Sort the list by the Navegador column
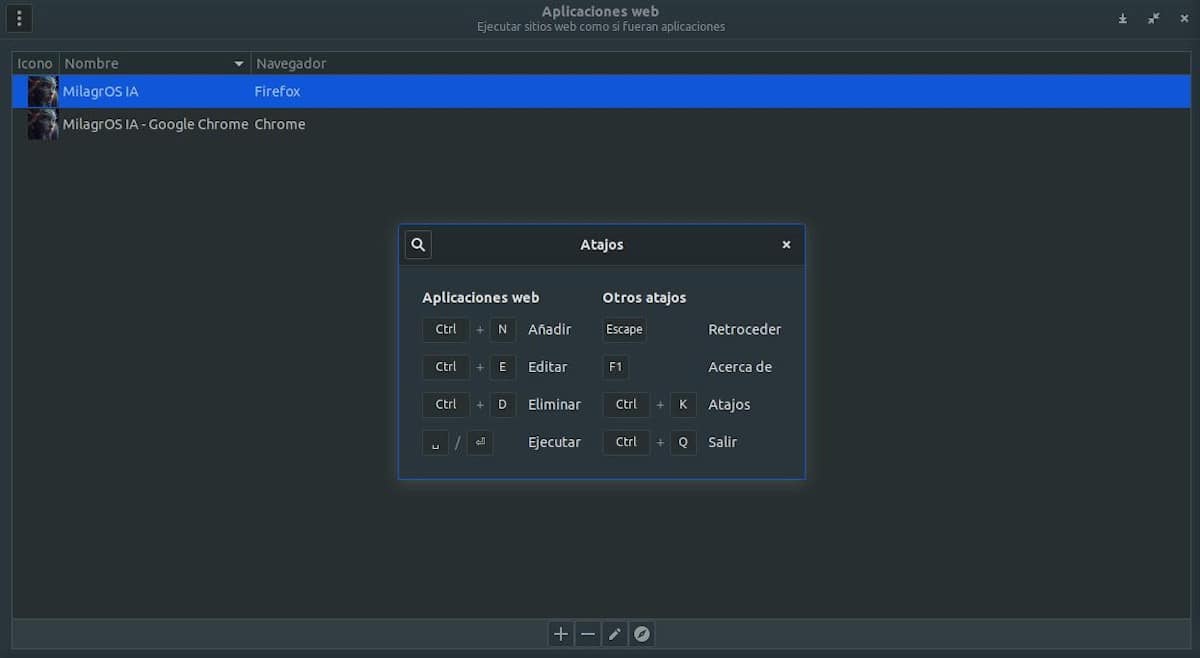The width and height of the screenshot is (1200, 658). 291,63
